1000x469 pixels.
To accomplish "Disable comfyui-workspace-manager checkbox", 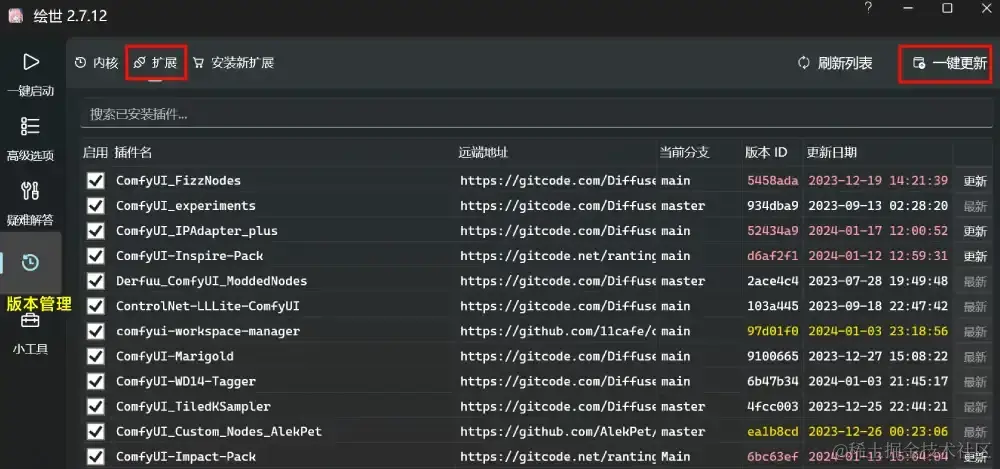I will pyautogui.click(x=96, y=332).
